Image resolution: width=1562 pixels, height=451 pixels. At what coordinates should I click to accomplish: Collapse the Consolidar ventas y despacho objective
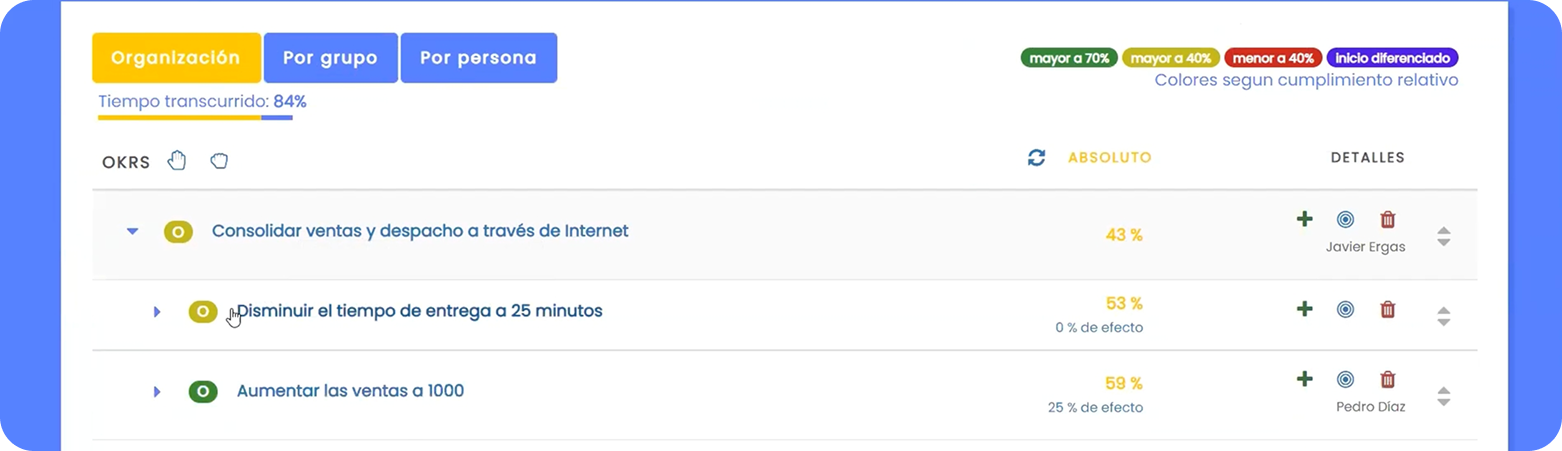click(x=132, y=231)
